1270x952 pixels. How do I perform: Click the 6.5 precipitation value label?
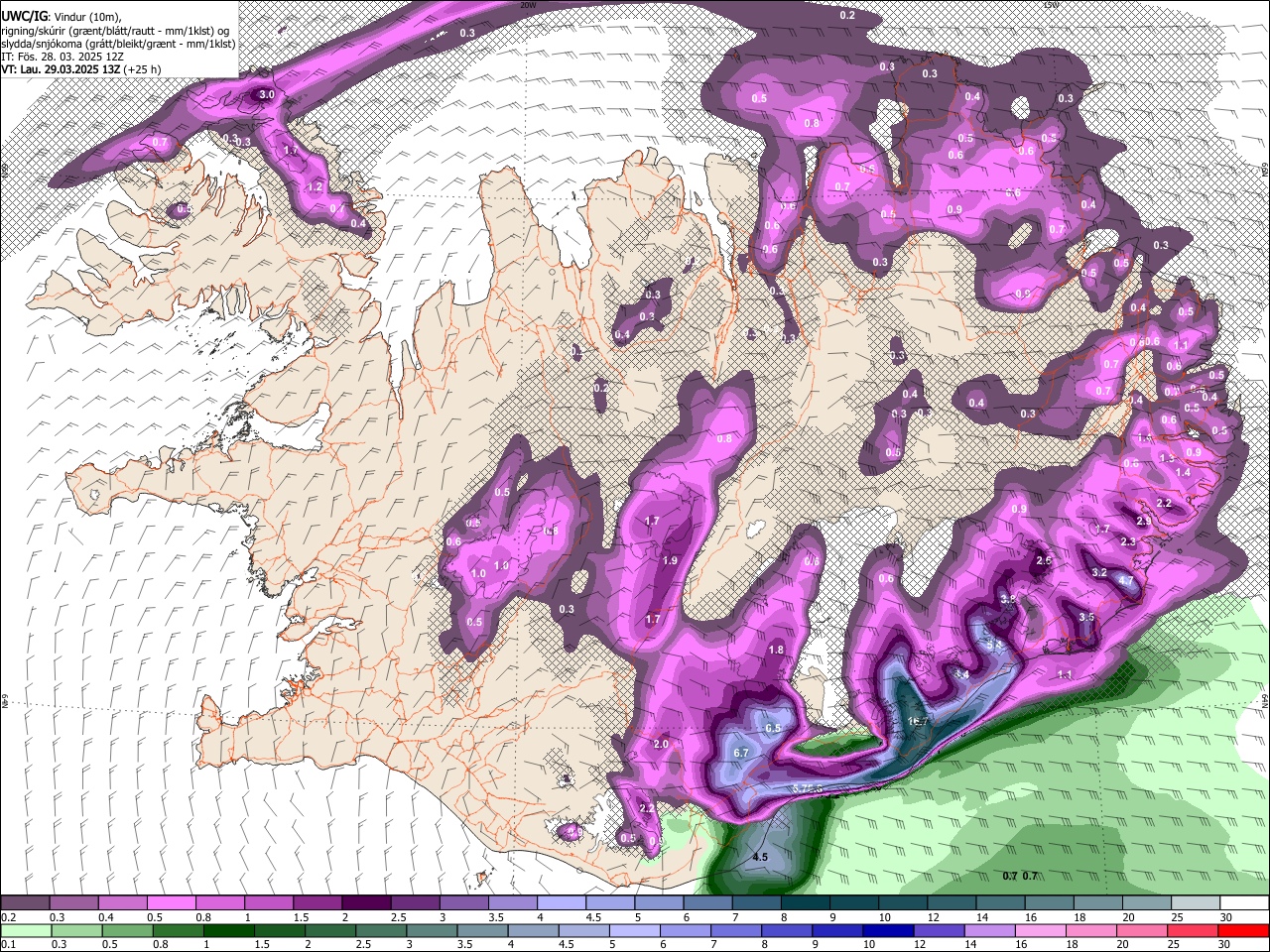click(773, 728)
